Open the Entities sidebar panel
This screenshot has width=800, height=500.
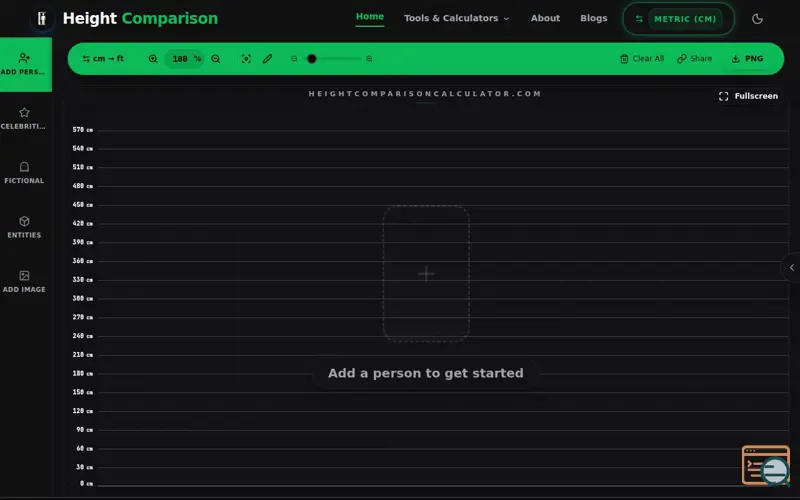[x=24, y=228]
